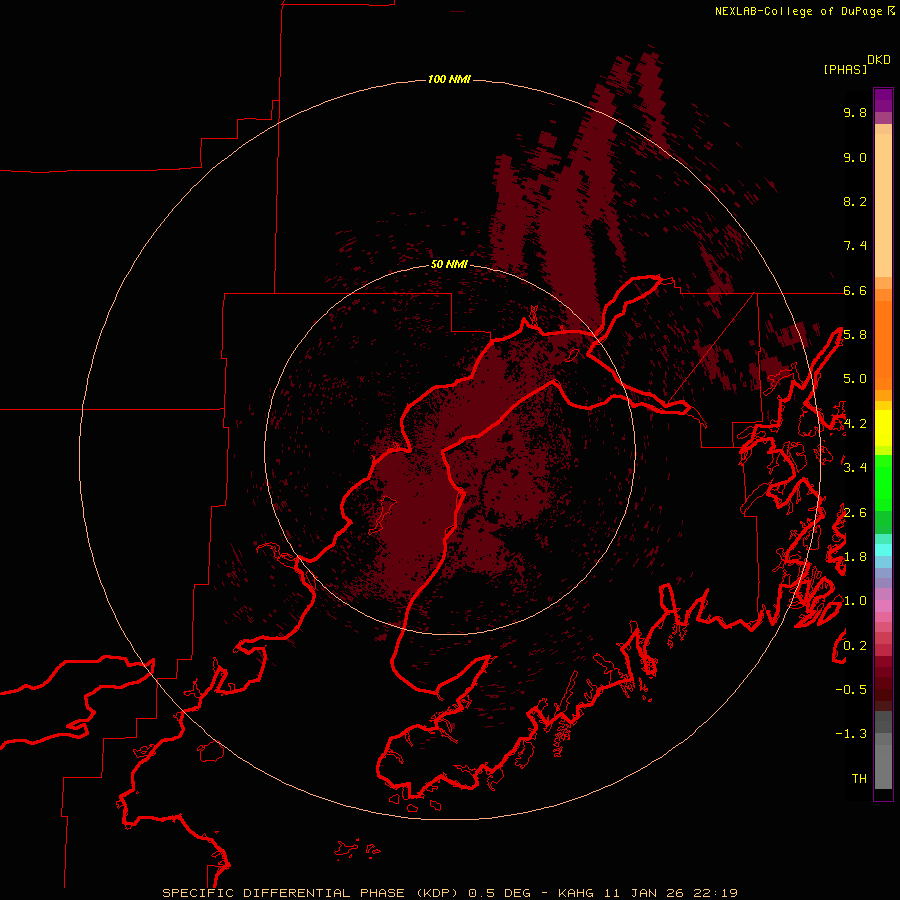
Task: Select the 4.2 scale label
Action: 855,423
